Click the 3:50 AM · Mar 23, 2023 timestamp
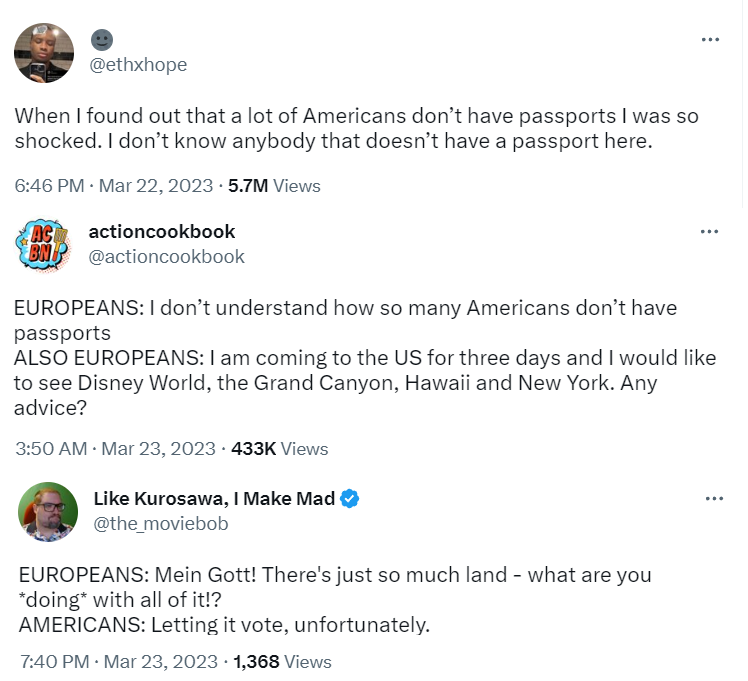 pyautogui.click(x=116, y=449)
